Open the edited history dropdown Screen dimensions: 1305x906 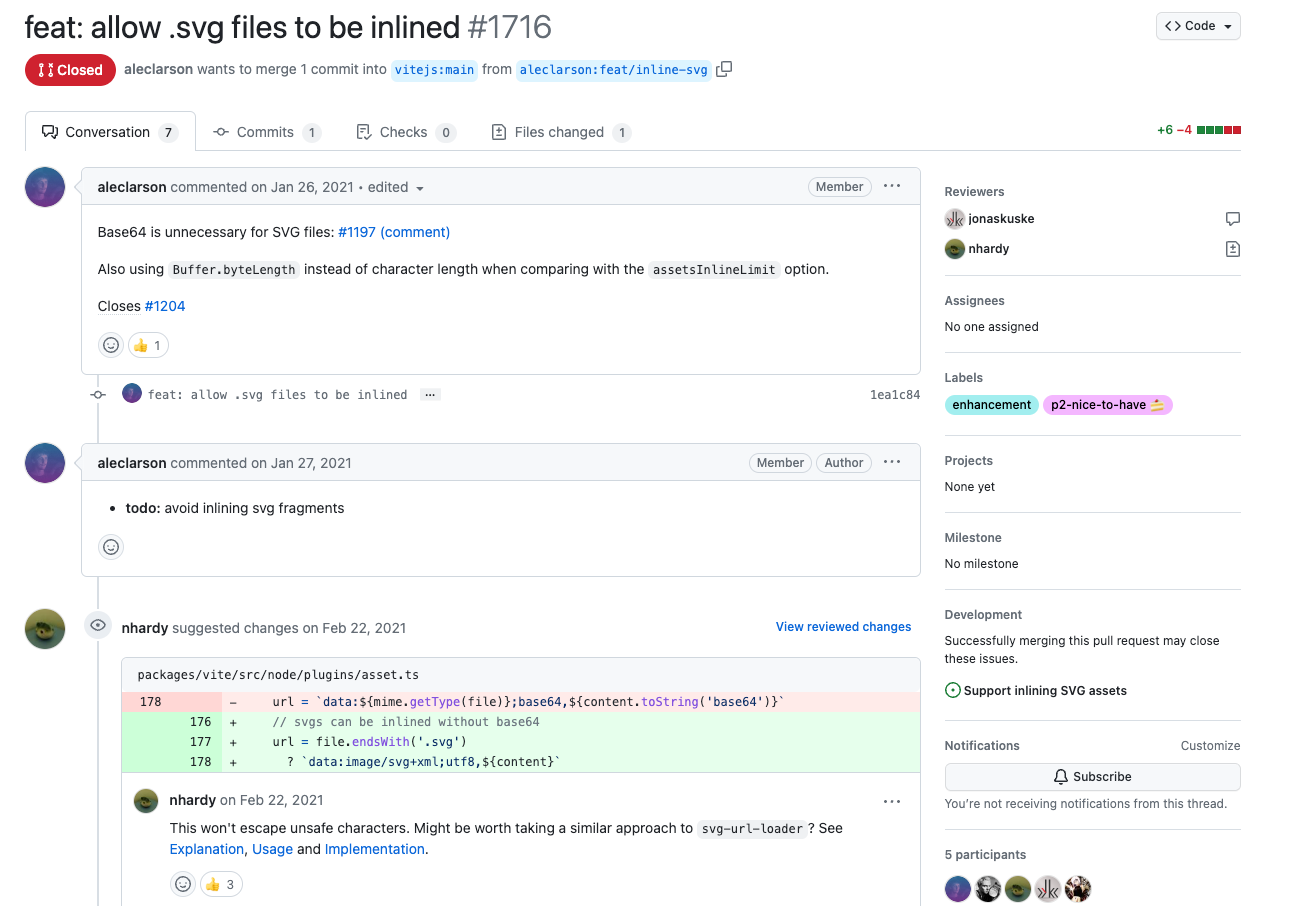(x=395, y=187)
